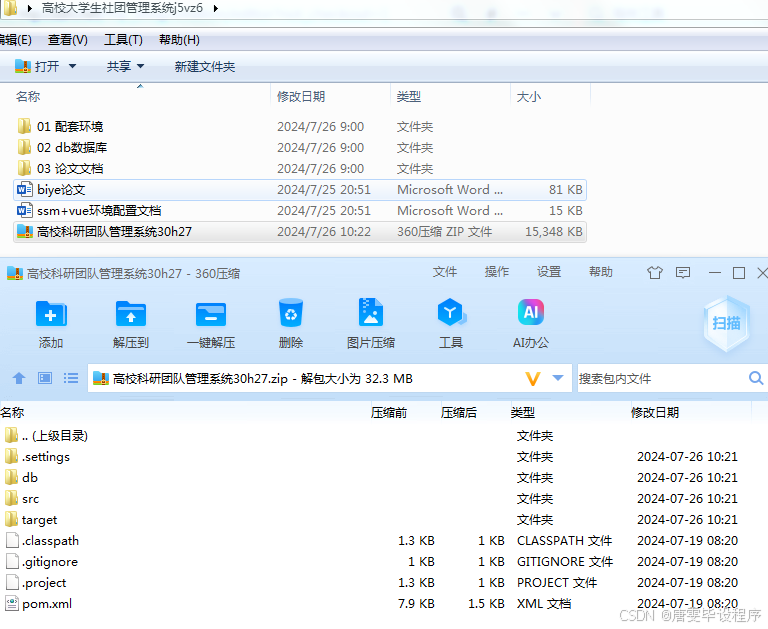The width and height of the screenshot is (768, 629).
Task: Maximize the 360压缩 window
Action: (x=739, y=272)
